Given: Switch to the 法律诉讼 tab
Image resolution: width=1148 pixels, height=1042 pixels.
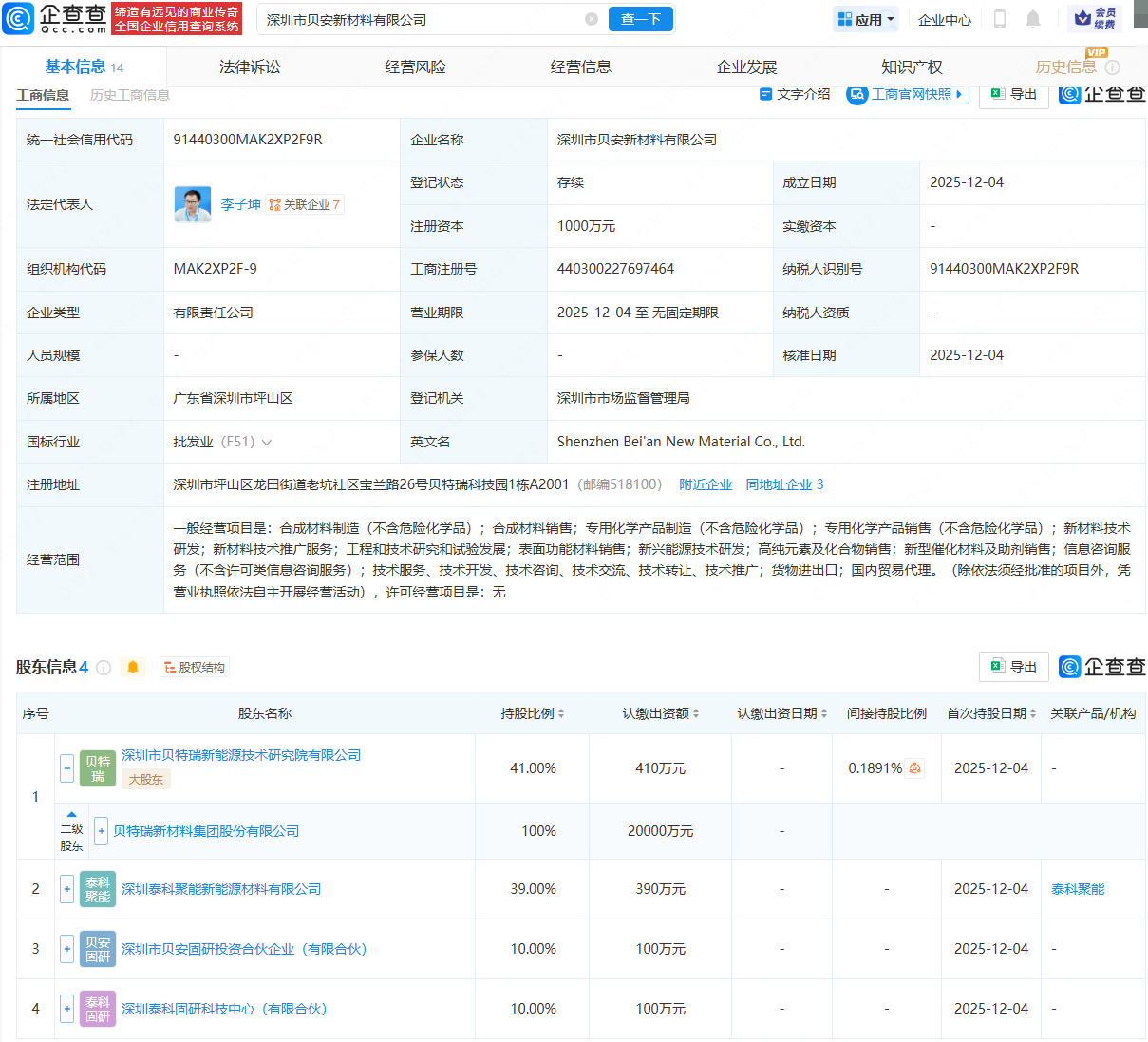Looking at the screenshot, I should pos(248,66).
